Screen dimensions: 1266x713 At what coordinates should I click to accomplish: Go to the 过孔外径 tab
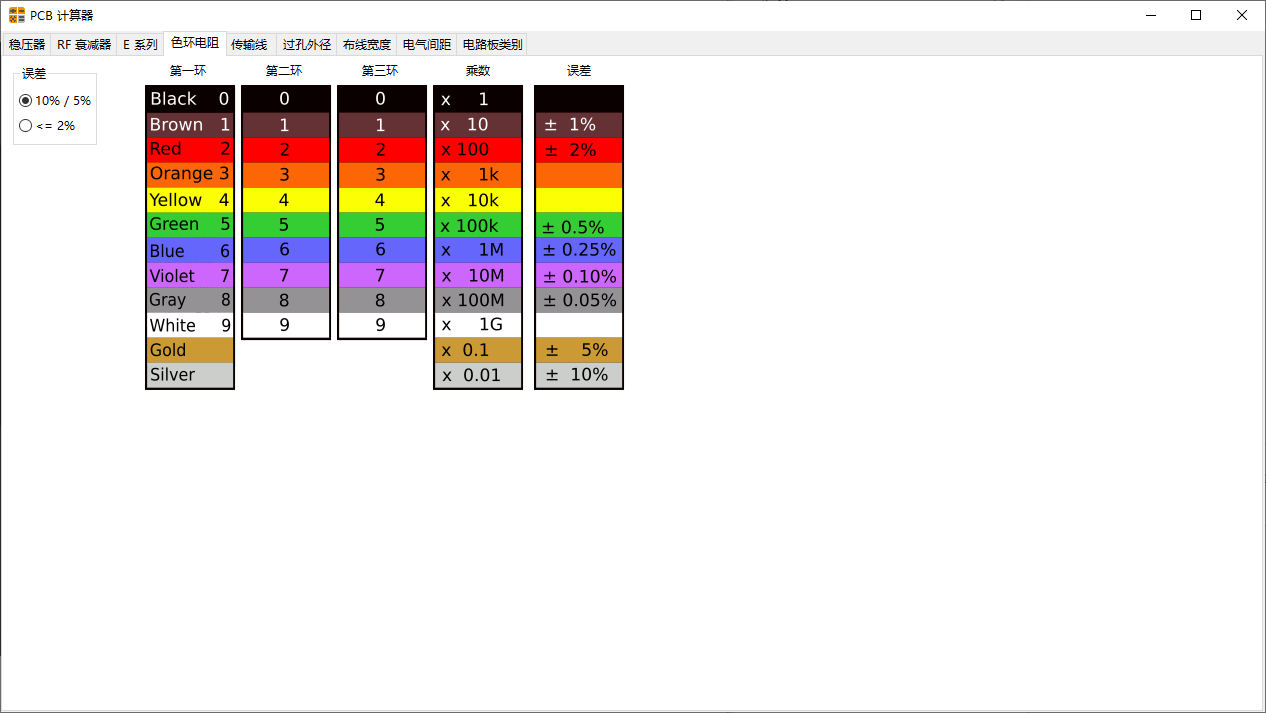tap(306, 45)
